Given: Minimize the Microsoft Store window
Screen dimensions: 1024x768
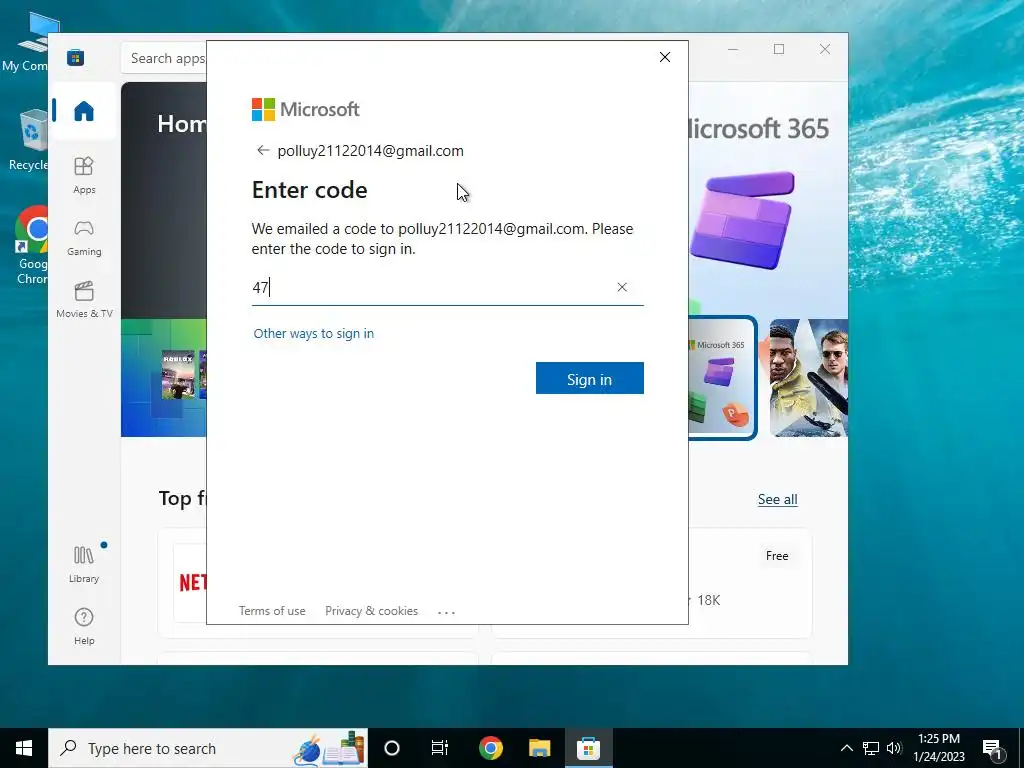Looking at the screenshot, I should coord(733,49).
